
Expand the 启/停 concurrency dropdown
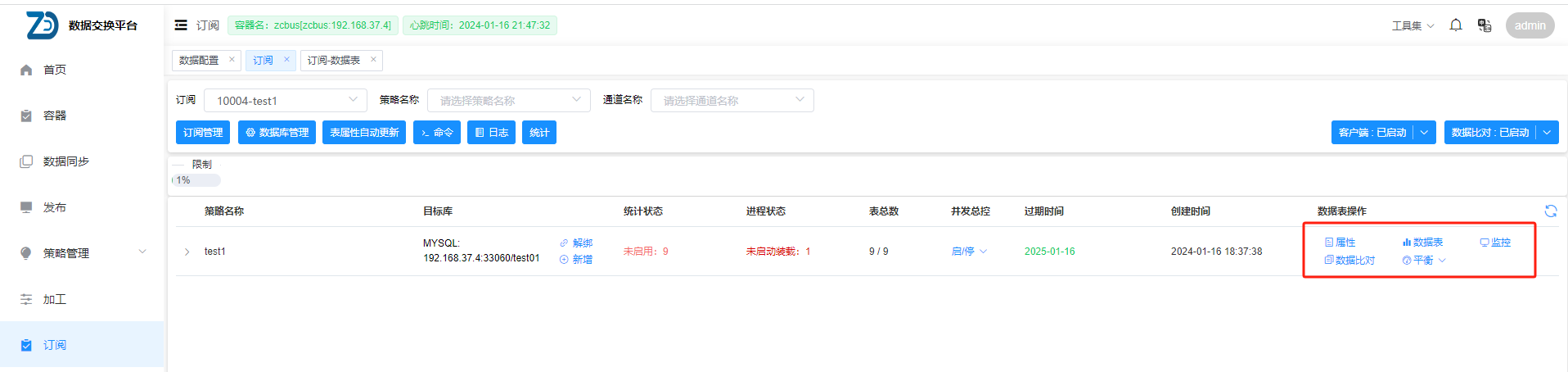click(969, 252)
